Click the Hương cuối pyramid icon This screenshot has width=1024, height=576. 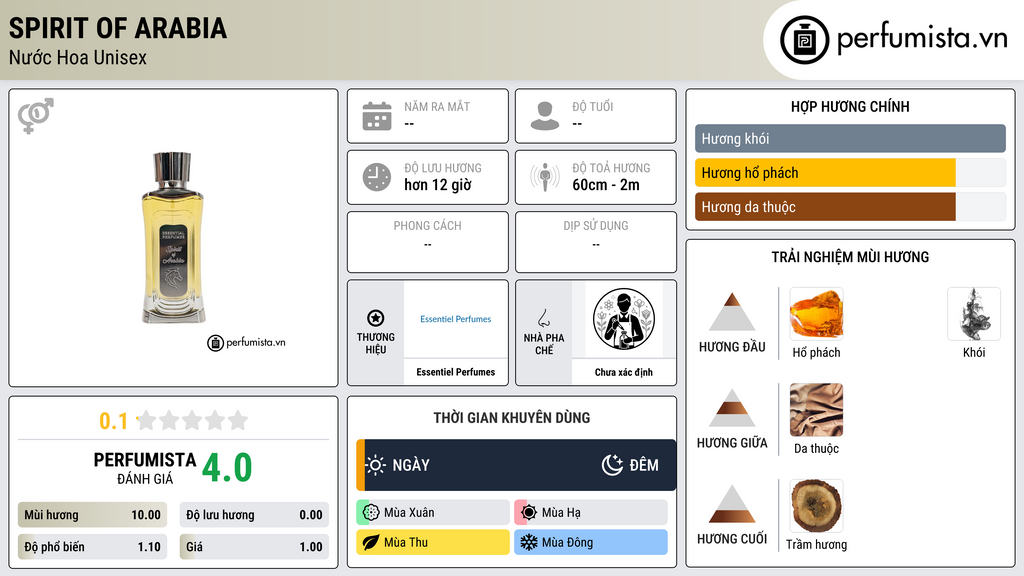731,504
